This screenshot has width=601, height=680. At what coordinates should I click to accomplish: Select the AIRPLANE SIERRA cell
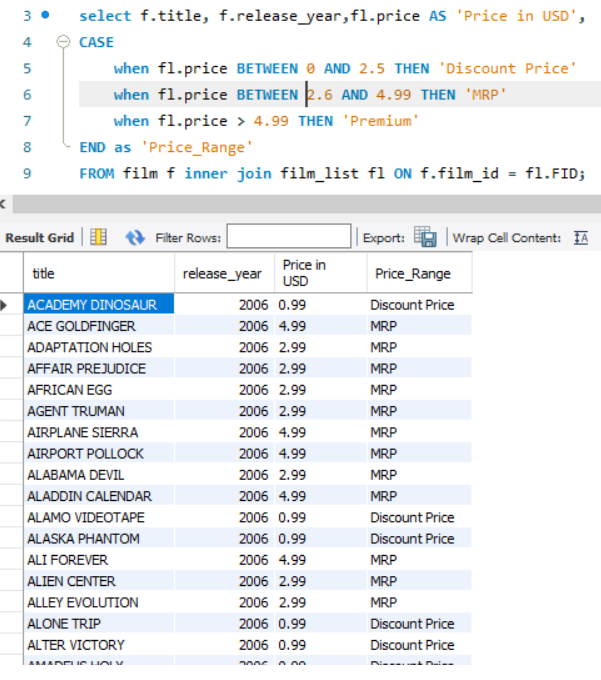(99, 432)
